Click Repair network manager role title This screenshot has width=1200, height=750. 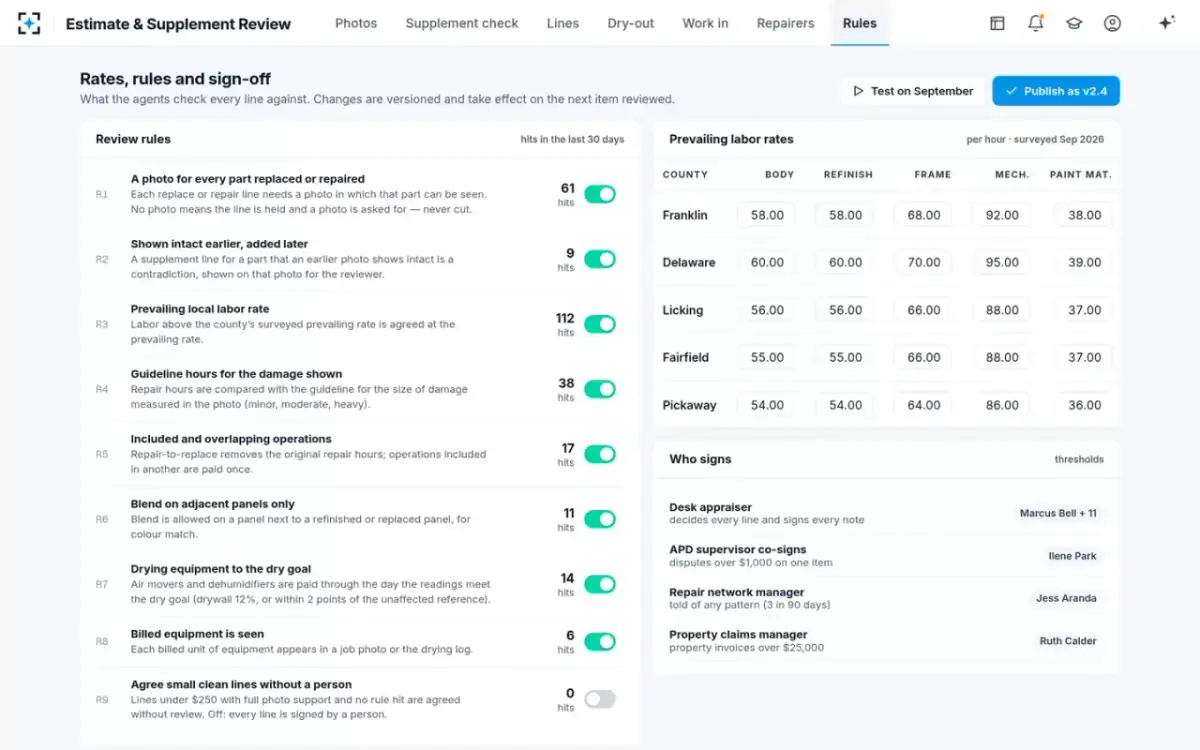[x=736, y=592]
